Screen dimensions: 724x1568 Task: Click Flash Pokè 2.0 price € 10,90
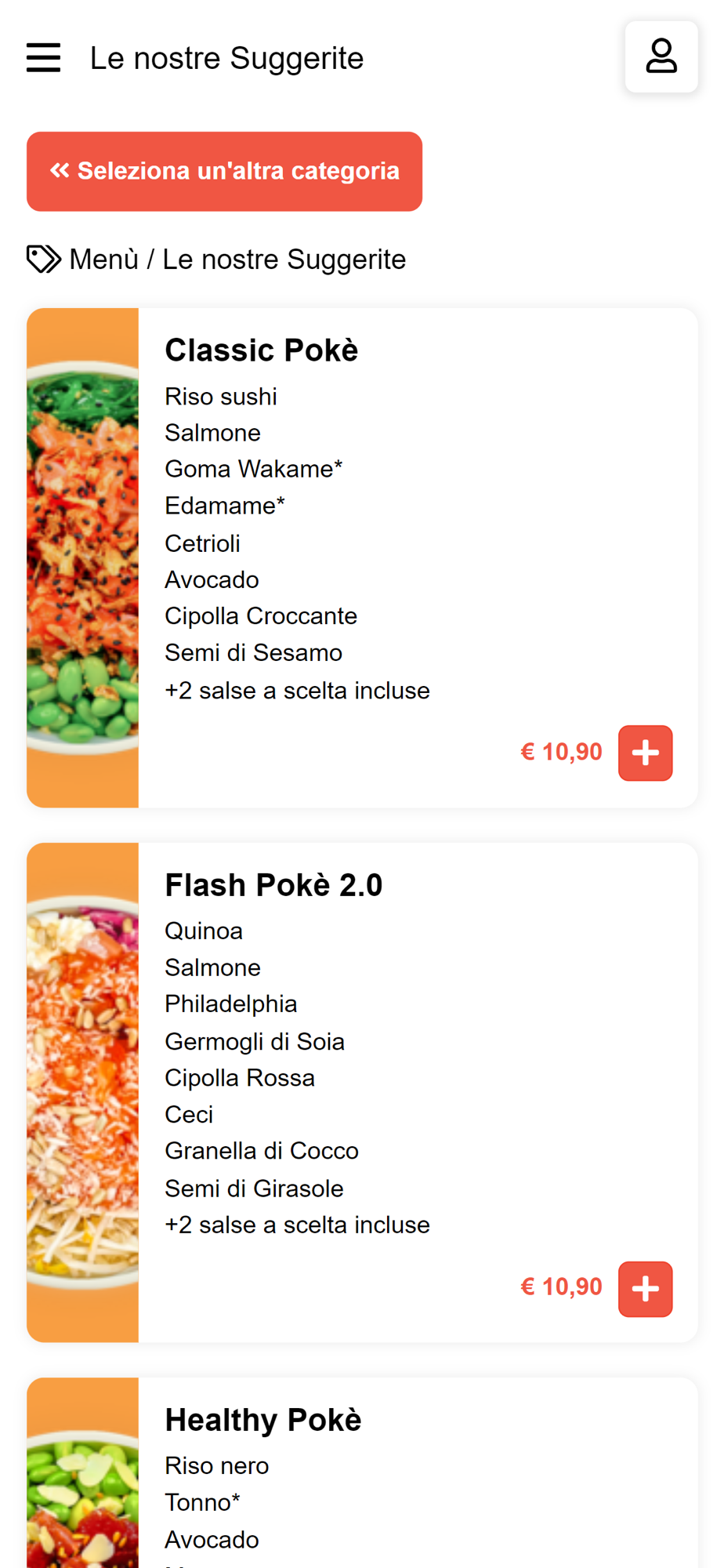click(x=561, y=1287)
